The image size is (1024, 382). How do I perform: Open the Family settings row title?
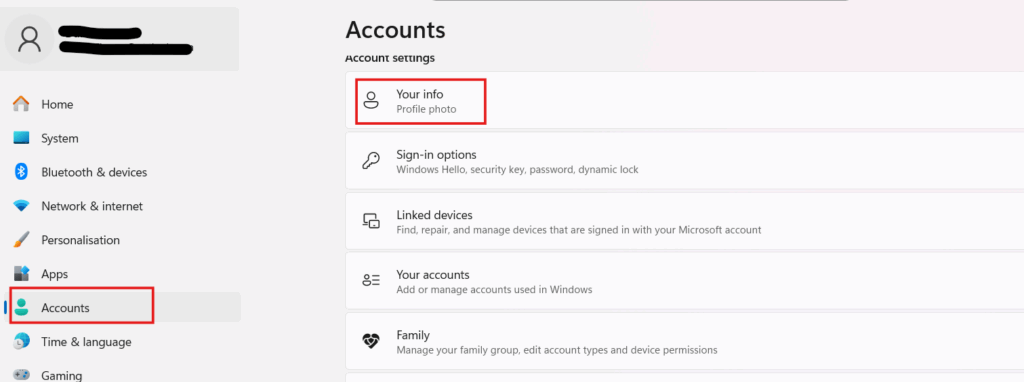click(413, 335)
